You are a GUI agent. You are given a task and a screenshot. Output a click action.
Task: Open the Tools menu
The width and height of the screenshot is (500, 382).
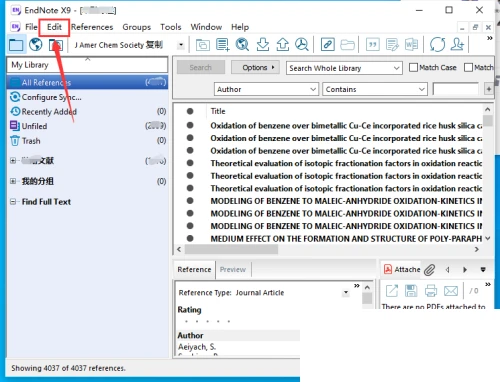(171, 27)
